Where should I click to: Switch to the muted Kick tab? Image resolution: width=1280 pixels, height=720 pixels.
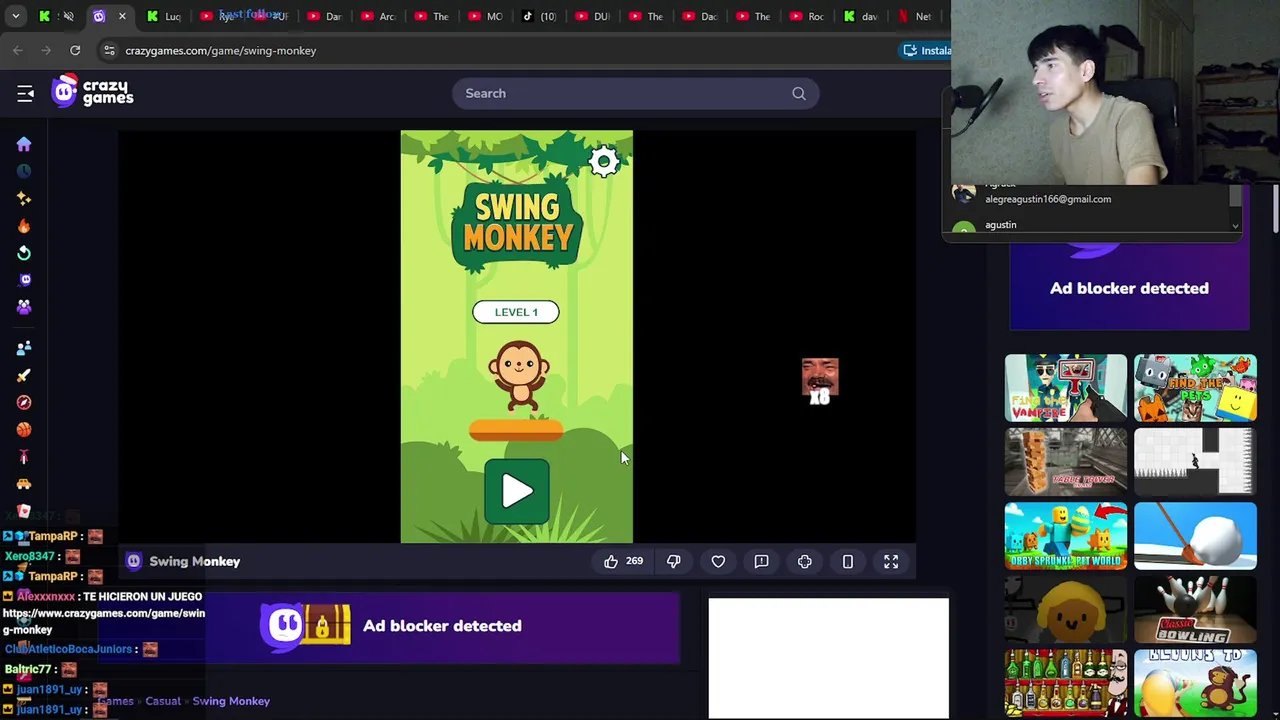click(x=56, y=16)
